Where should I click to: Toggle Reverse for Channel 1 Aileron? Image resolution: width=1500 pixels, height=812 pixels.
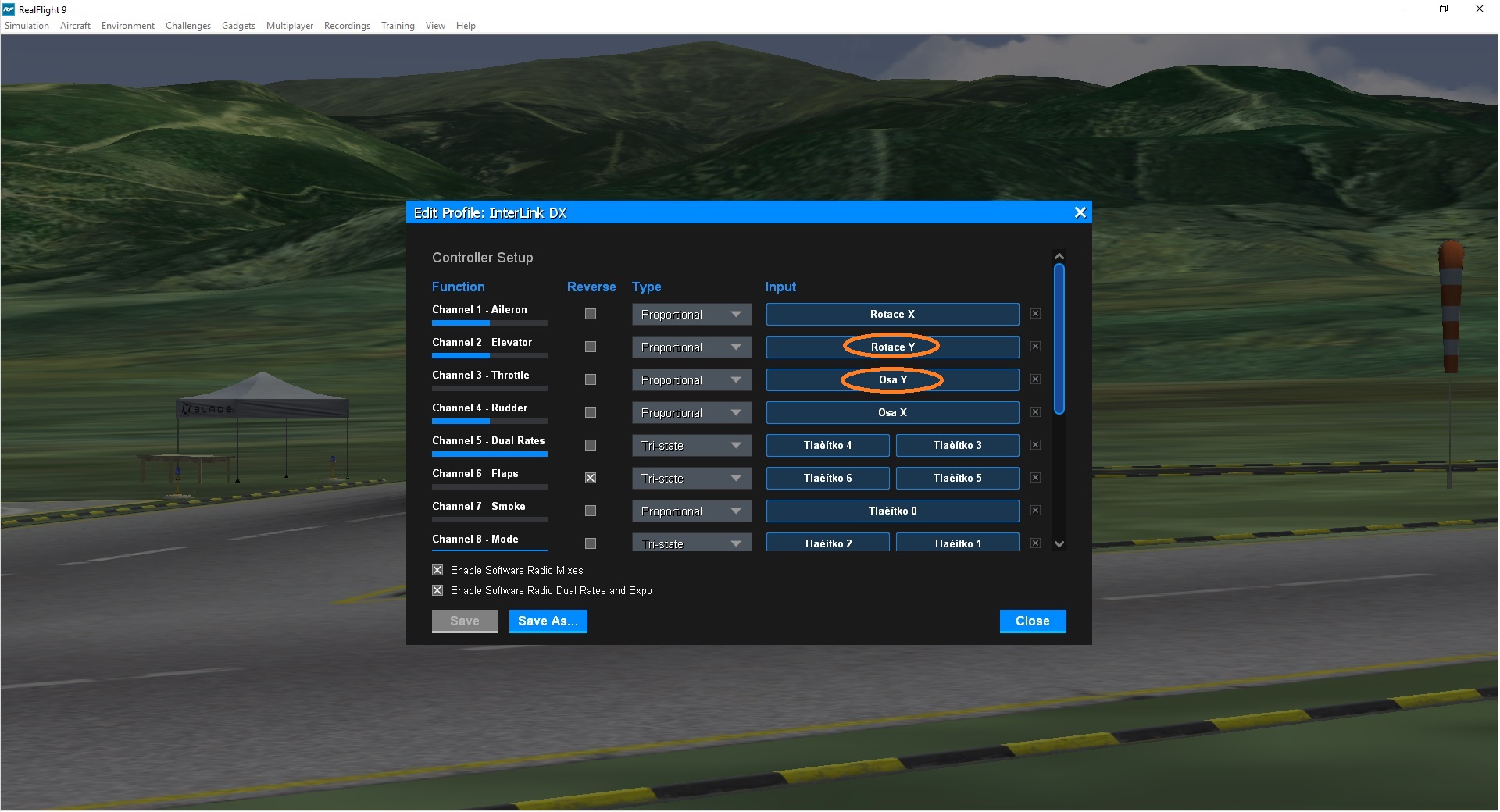[591, 314]
